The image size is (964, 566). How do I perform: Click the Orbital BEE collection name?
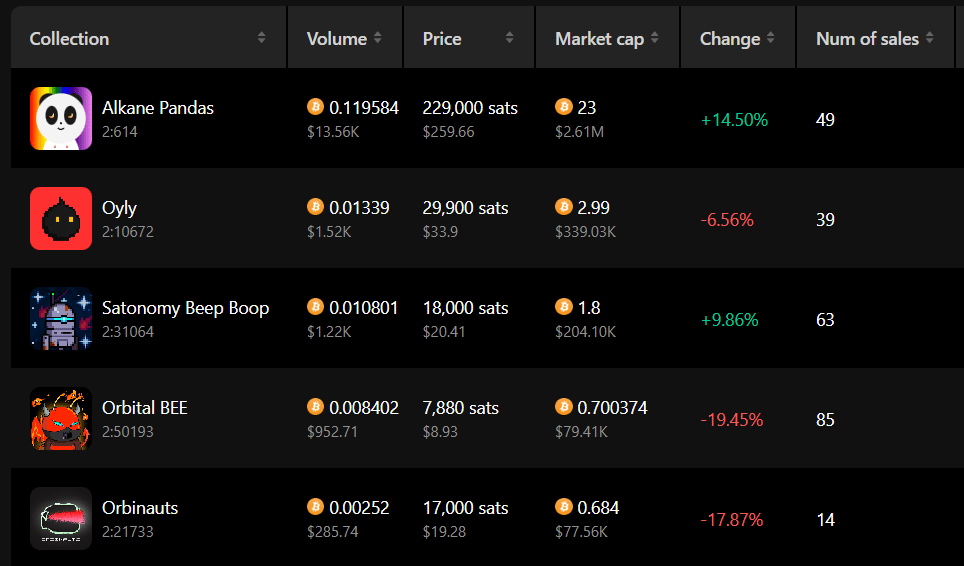coord(144,407)
